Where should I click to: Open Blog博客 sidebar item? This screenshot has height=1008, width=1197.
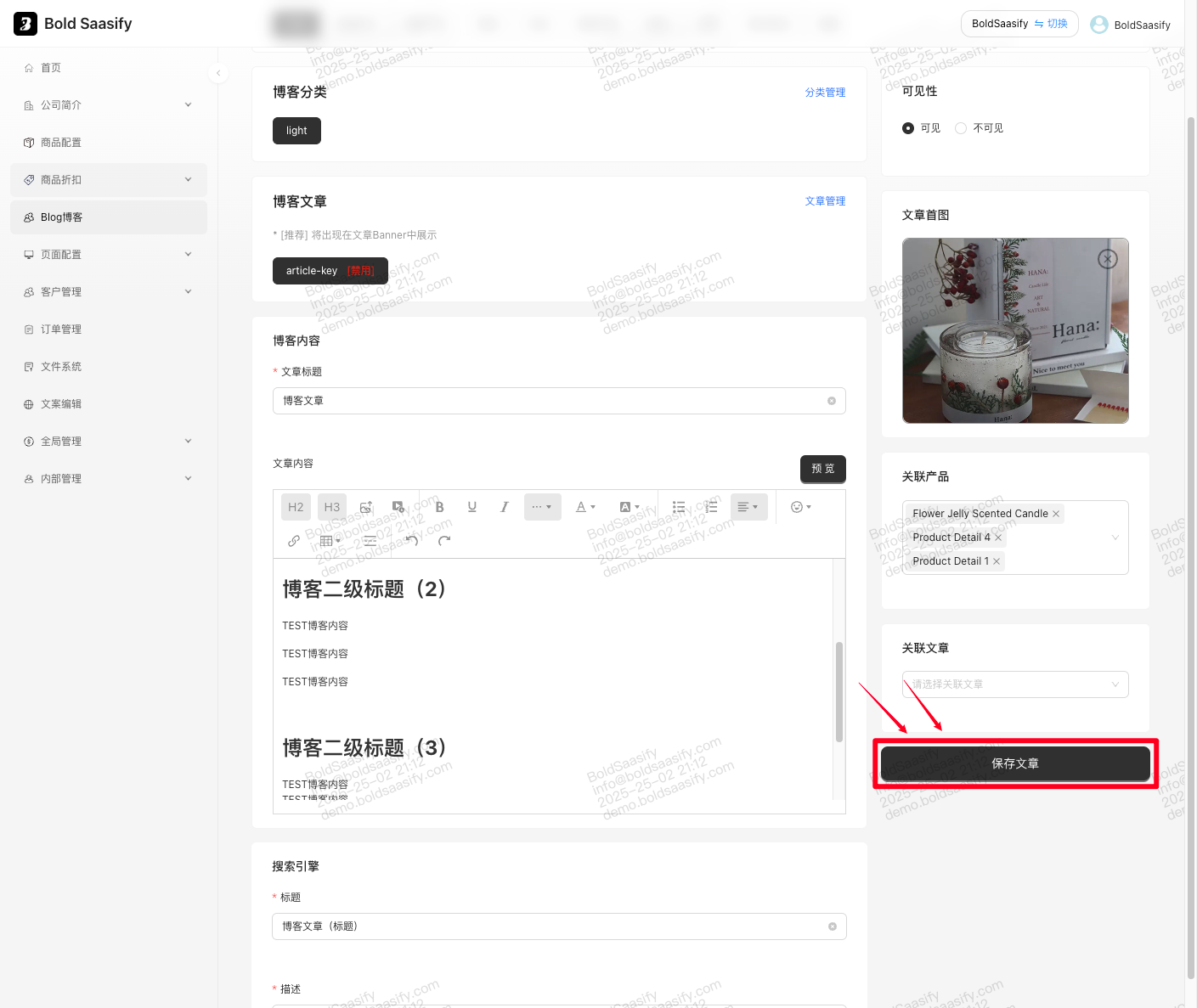pos(109,217)
